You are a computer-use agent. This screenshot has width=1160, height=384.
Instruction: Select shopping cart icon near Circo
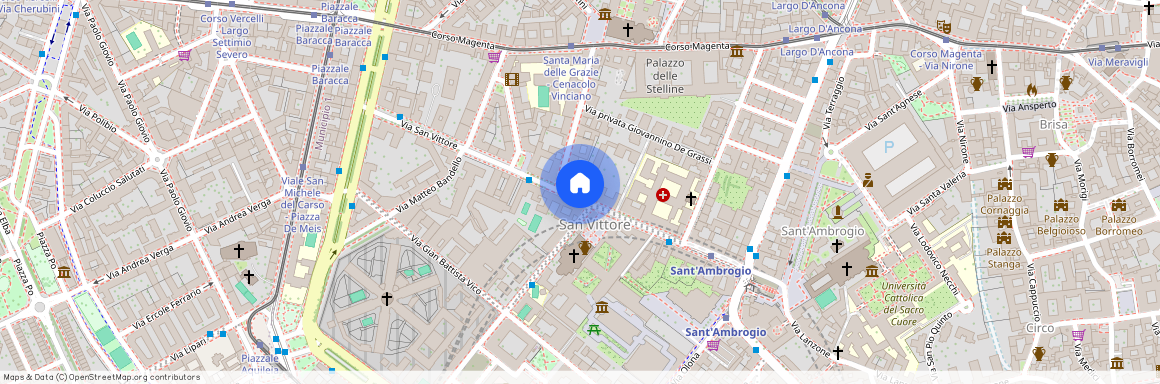click(x=1078, y=335)
